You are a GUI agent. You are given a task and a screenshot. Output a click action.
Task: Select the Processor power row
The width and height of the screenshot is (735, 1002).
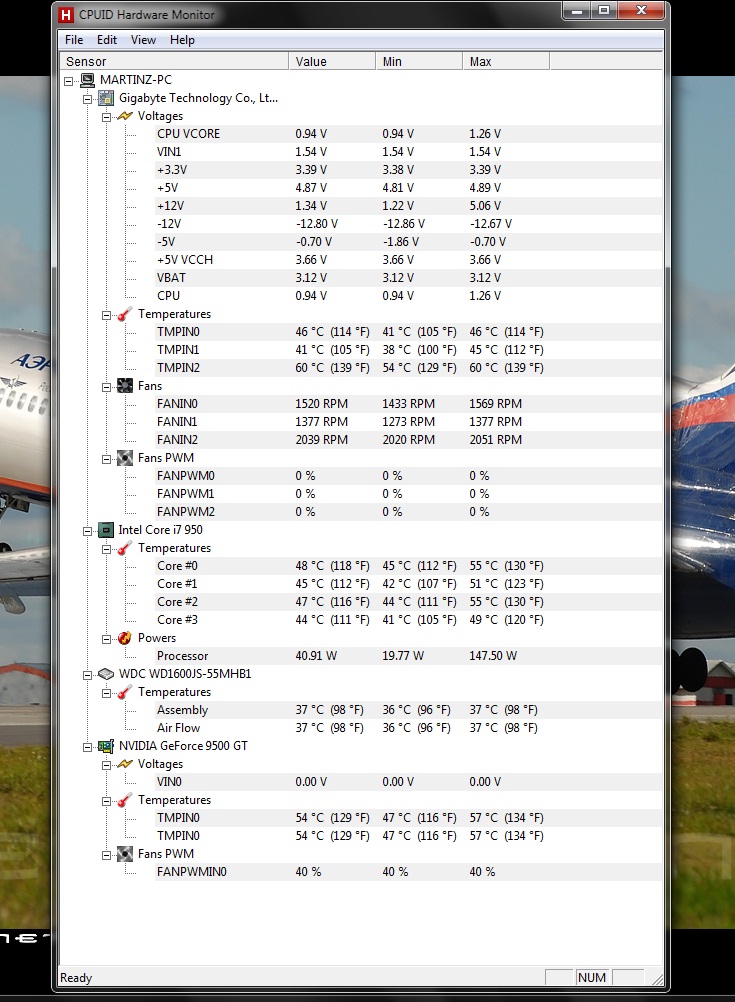pyautogui.click(x=408, y=656)
